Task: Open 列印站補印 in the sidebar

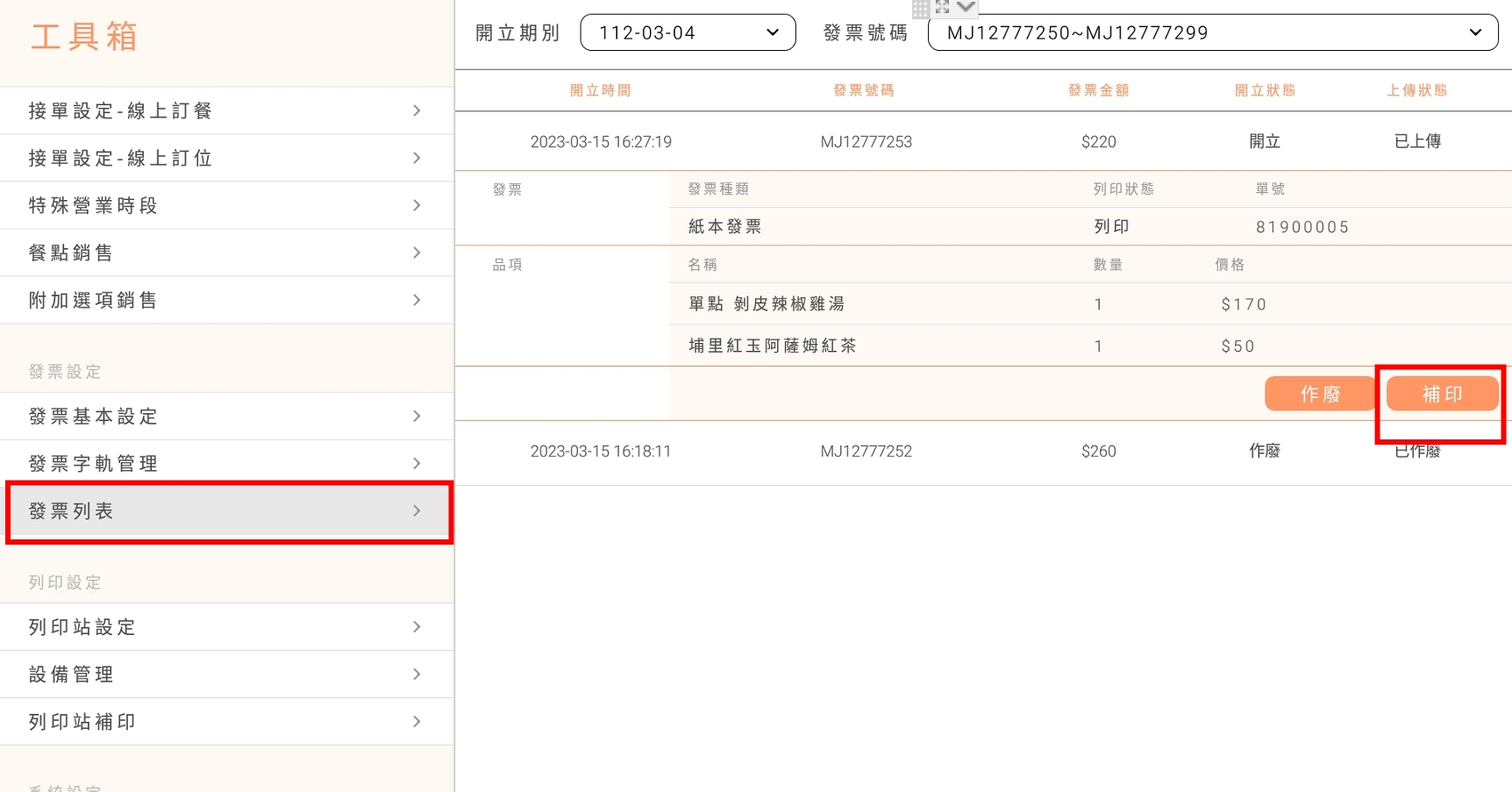Action: tap(226, 722)
